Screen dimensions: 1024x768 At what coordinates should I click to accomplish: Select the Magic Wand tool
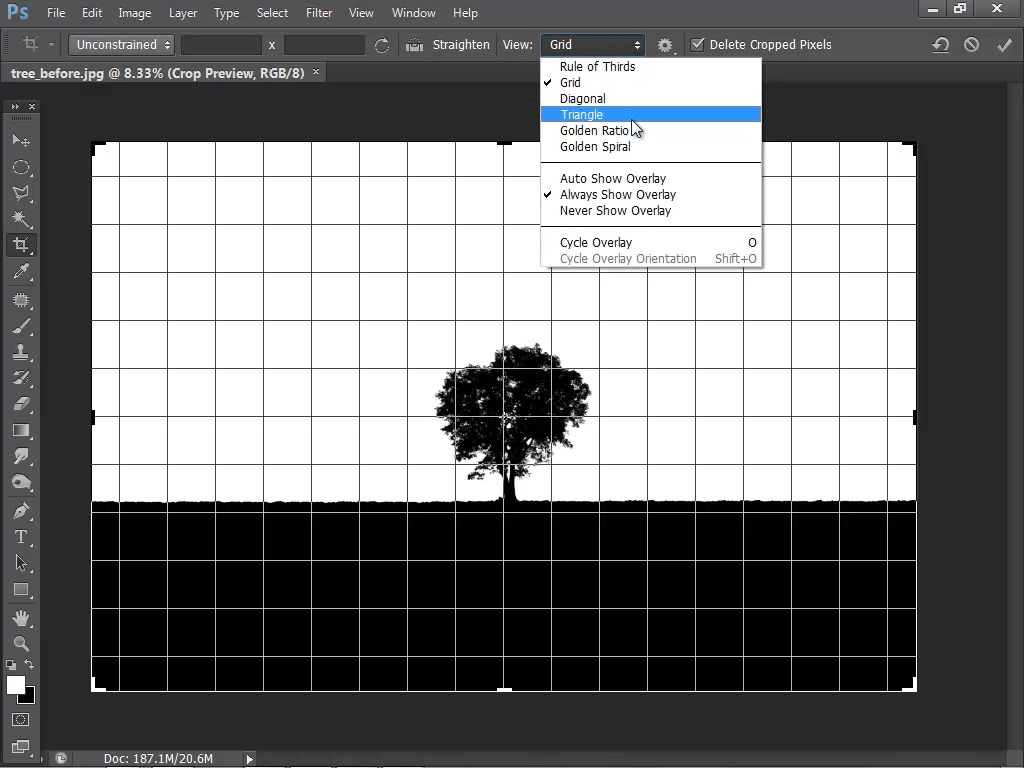click(x=21, y=219)
